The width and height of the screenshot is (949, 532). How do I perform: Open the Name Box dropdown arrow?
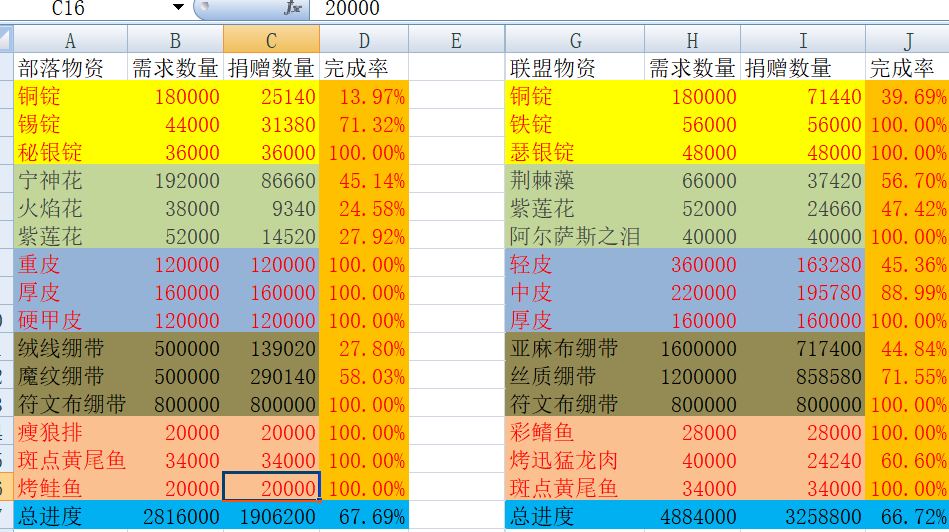pos(178,8)
